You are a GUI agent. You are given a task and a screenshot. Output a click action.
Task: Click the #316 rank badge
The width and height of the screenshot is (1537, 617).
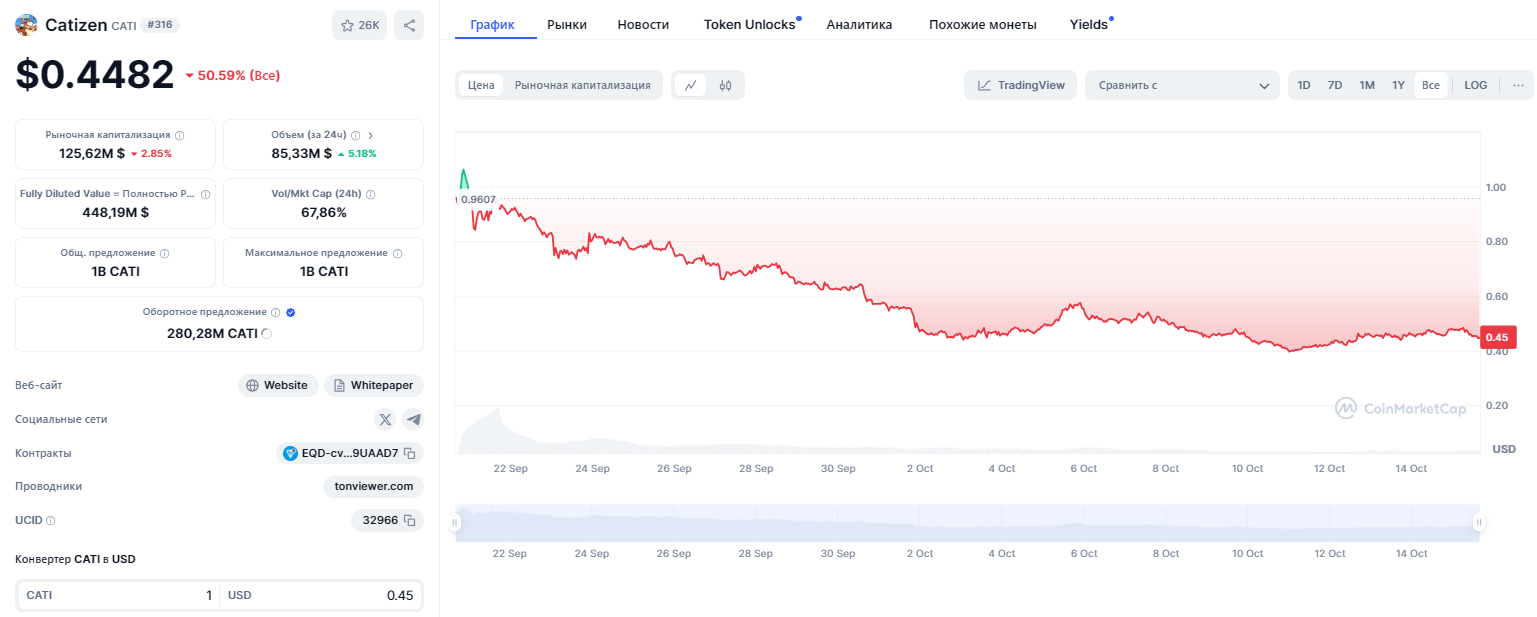tap(161, 25)
